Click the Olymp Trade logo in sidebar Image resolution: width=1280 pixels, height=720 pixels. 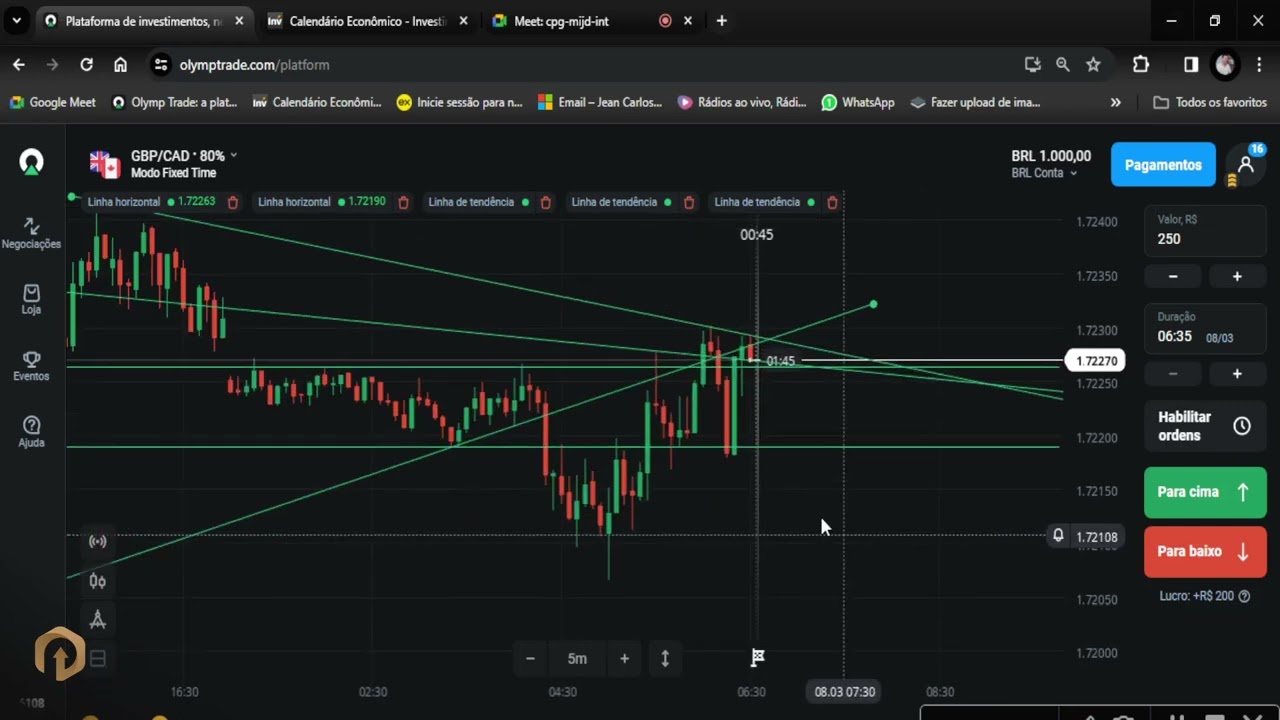[31, 162]
